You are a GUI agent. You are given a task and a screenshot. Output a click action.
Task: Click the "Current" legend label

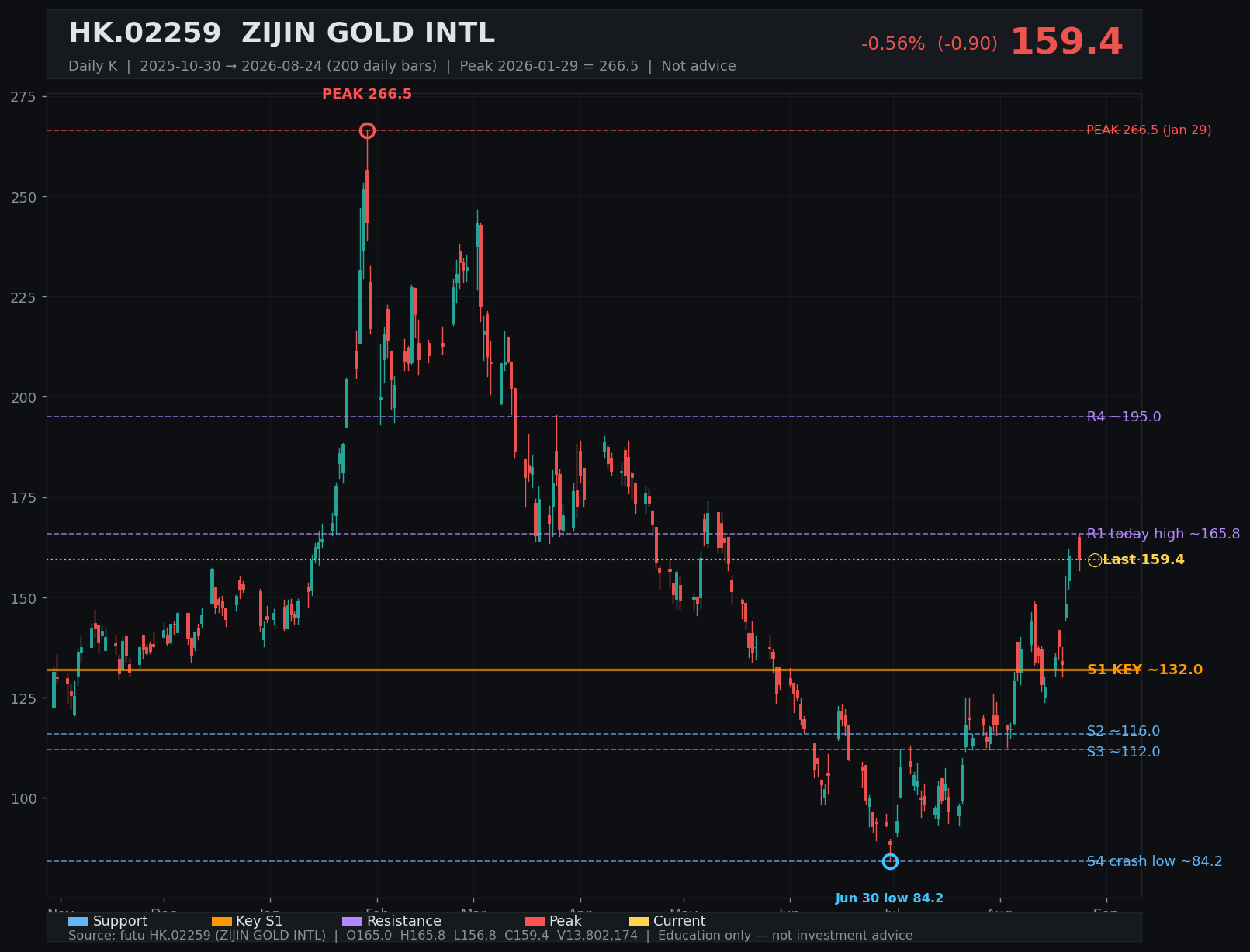pyautogui.click(x=680, y=922)
